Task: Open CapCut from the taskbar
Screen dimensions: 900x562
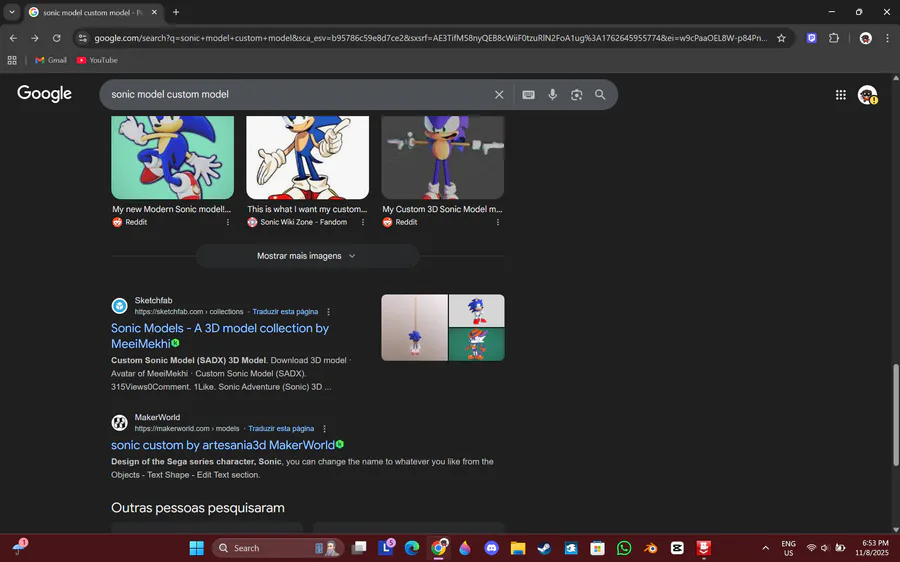Action: pyautogui.click(x=677, y=548)
